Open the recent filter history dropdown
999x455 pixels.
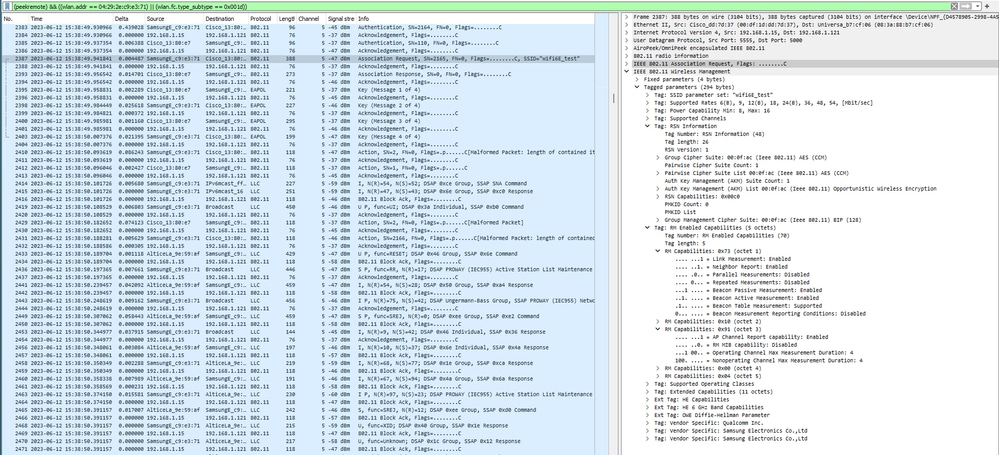977,6
